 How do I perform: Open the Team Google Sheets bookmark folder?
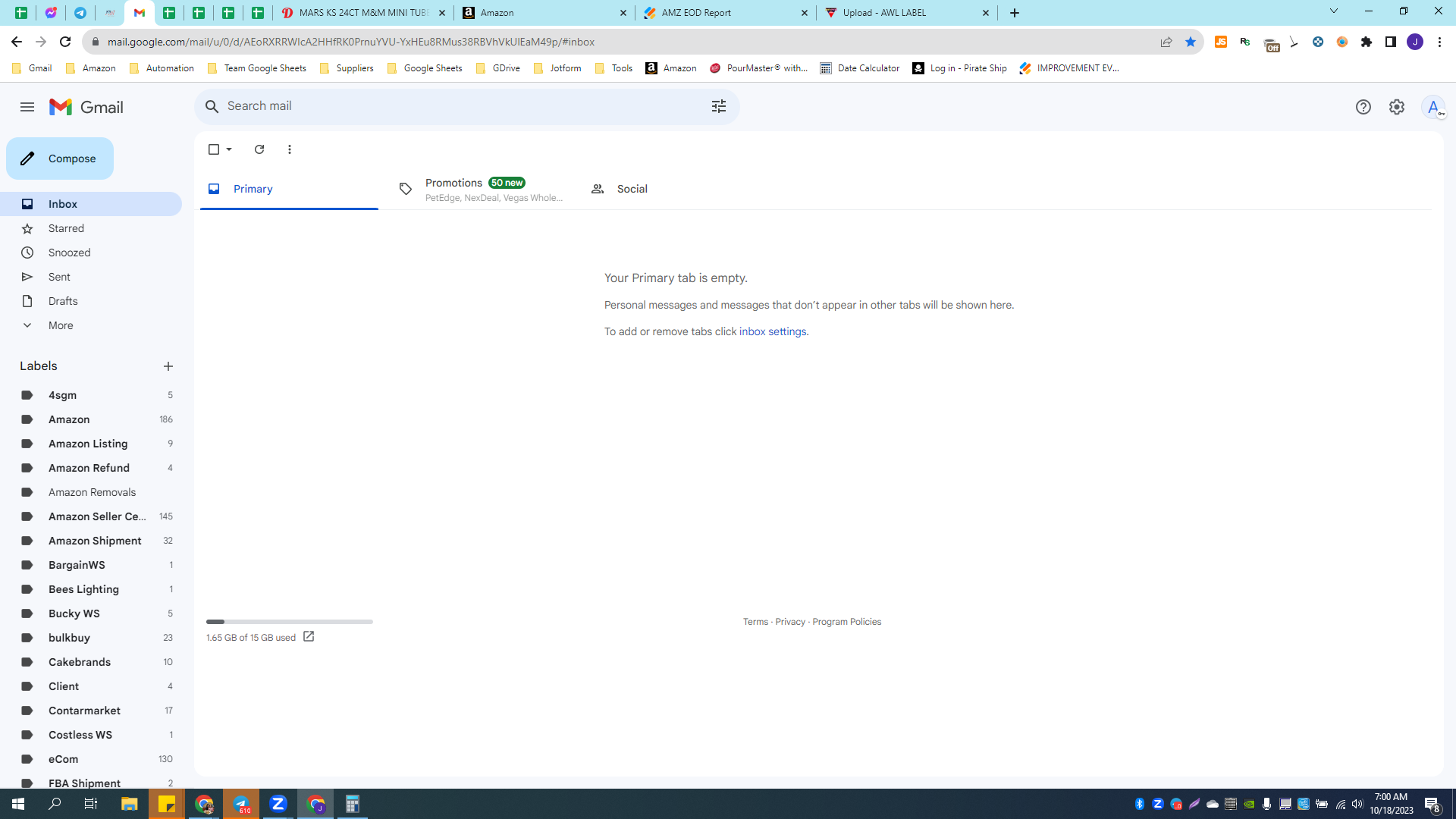coord(256,68)
